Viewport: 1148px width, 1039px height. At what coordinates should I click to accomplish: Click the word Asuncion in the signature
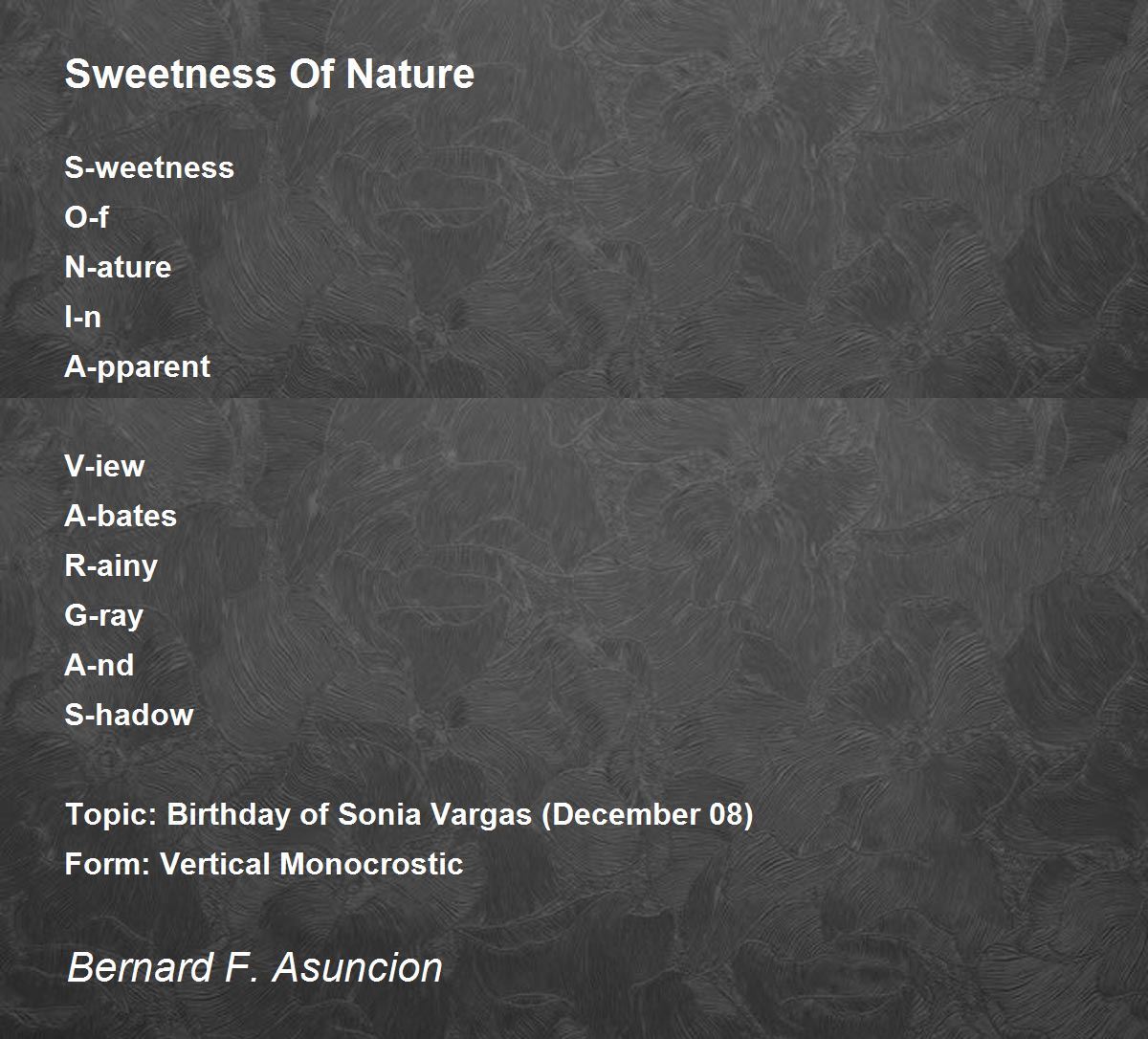pyautogui.click(x=359, y=967)
